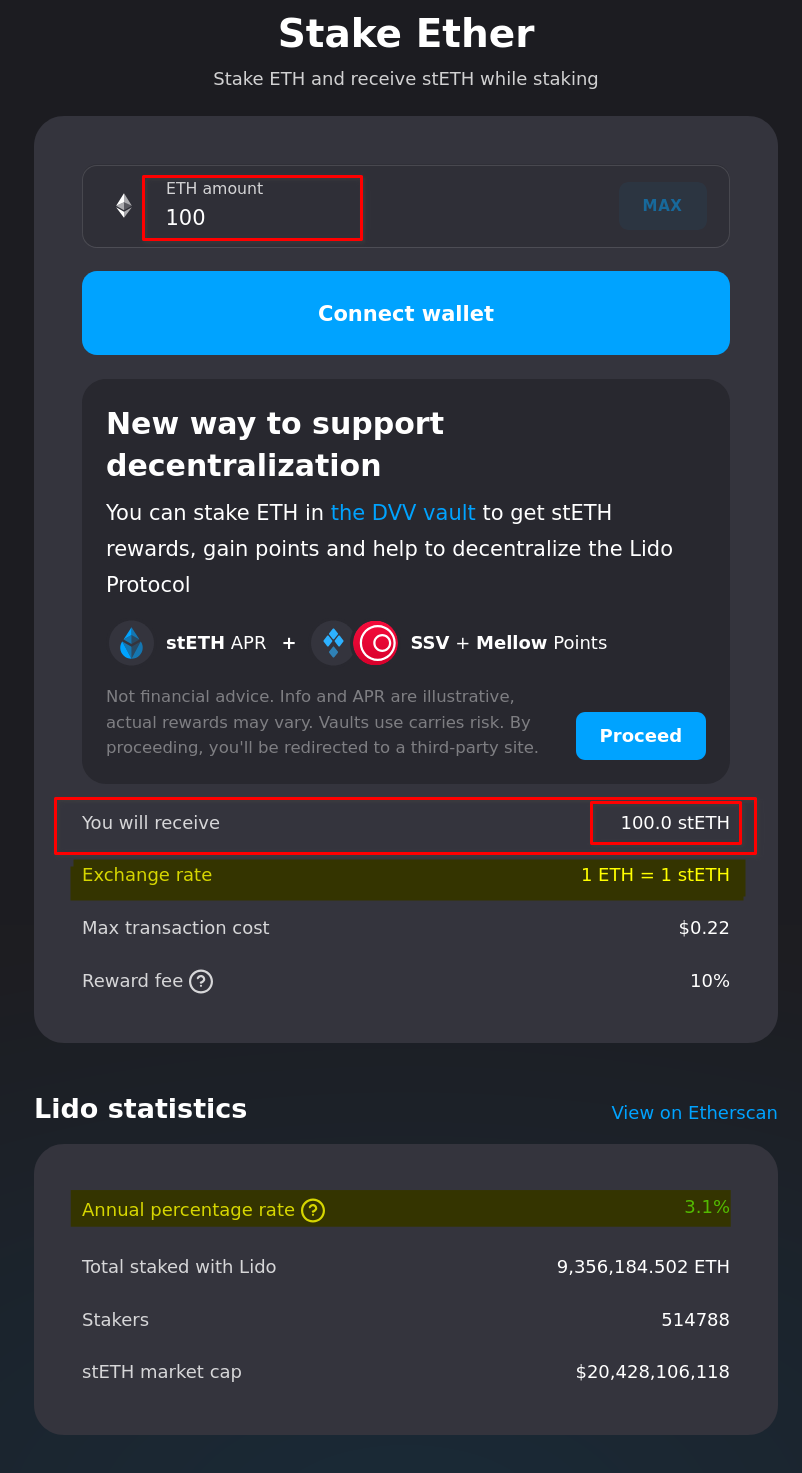This screenshot has height=1473, width=802.
Task: Click the Total staked with Lido value
Action: (643, 1267)
